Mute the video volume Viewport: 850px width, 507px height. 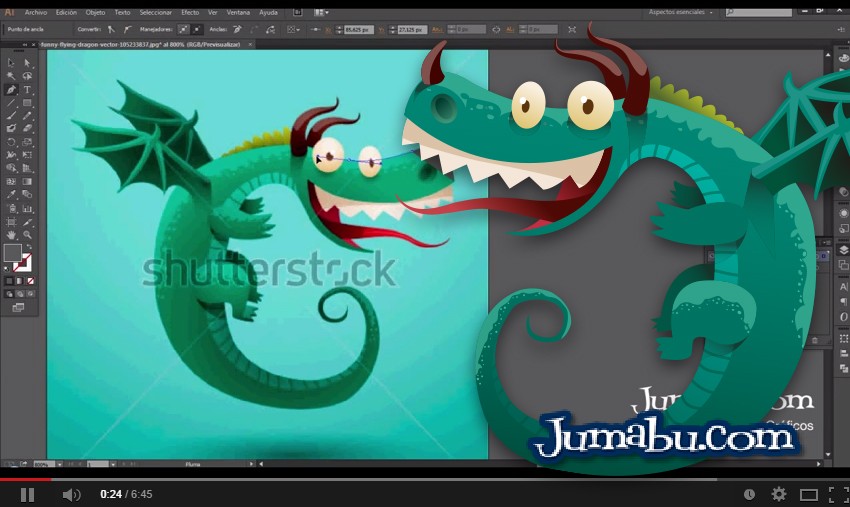click(71, 495)
